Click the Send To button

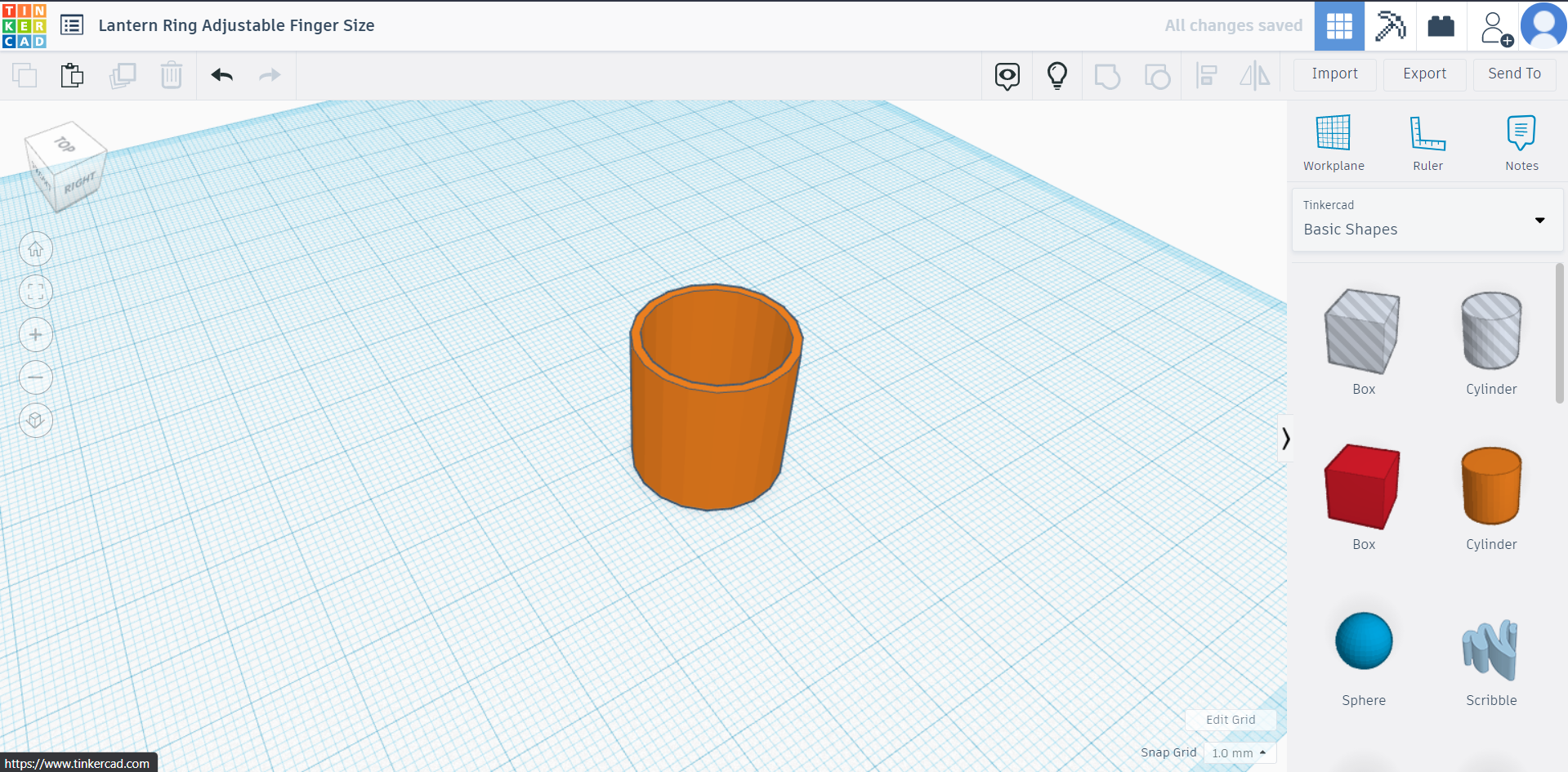1515,74
